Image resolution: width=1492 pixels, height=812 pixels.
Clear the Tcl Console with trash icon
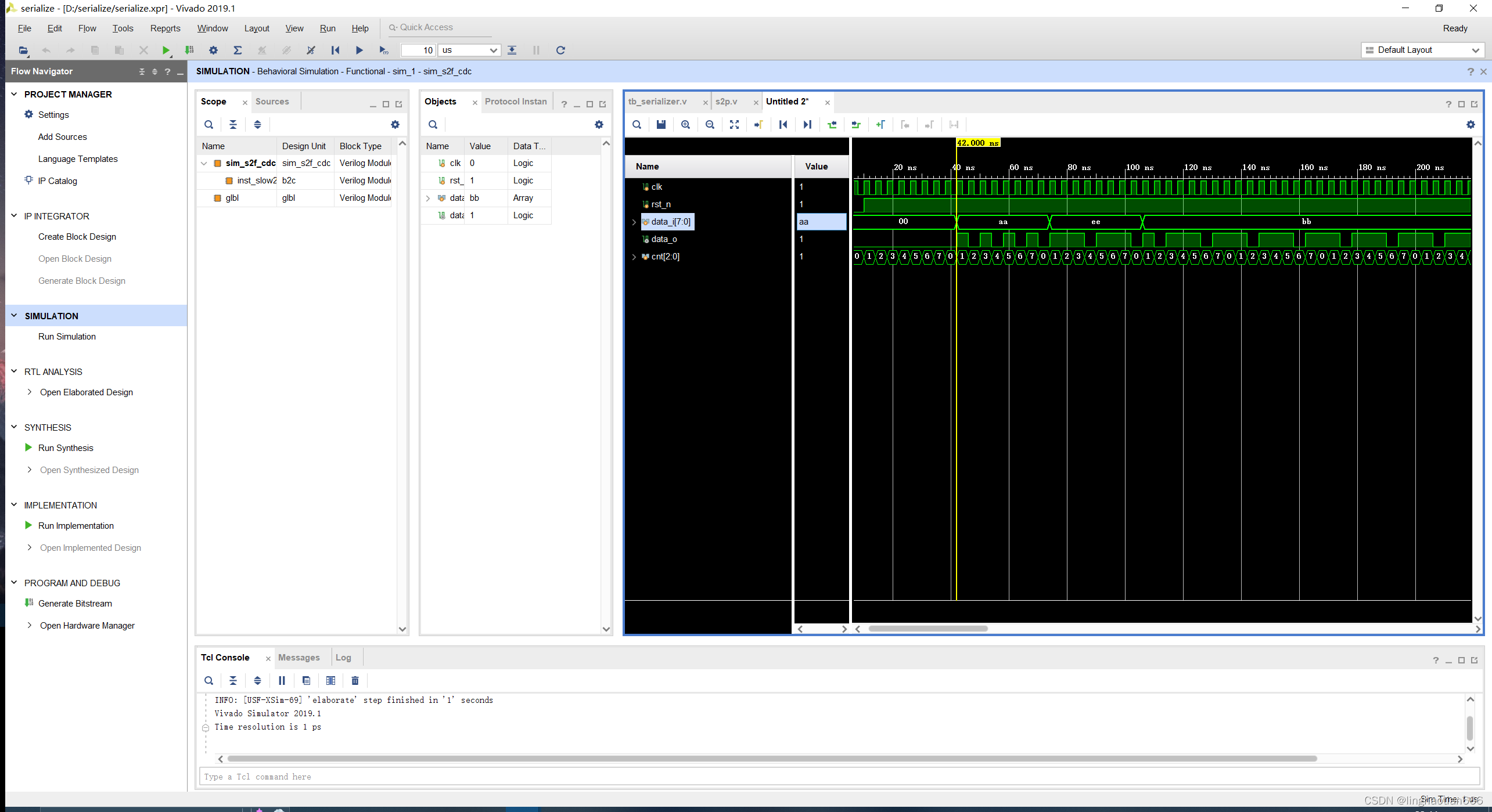pyautogui.click(x=355, y=680)
